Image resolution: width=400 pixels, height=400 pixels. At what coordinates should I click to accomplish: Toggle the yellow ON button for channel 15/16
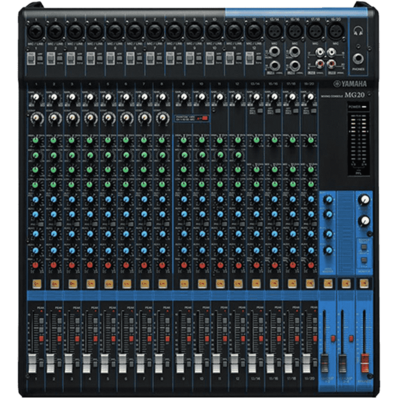[274, 284]
